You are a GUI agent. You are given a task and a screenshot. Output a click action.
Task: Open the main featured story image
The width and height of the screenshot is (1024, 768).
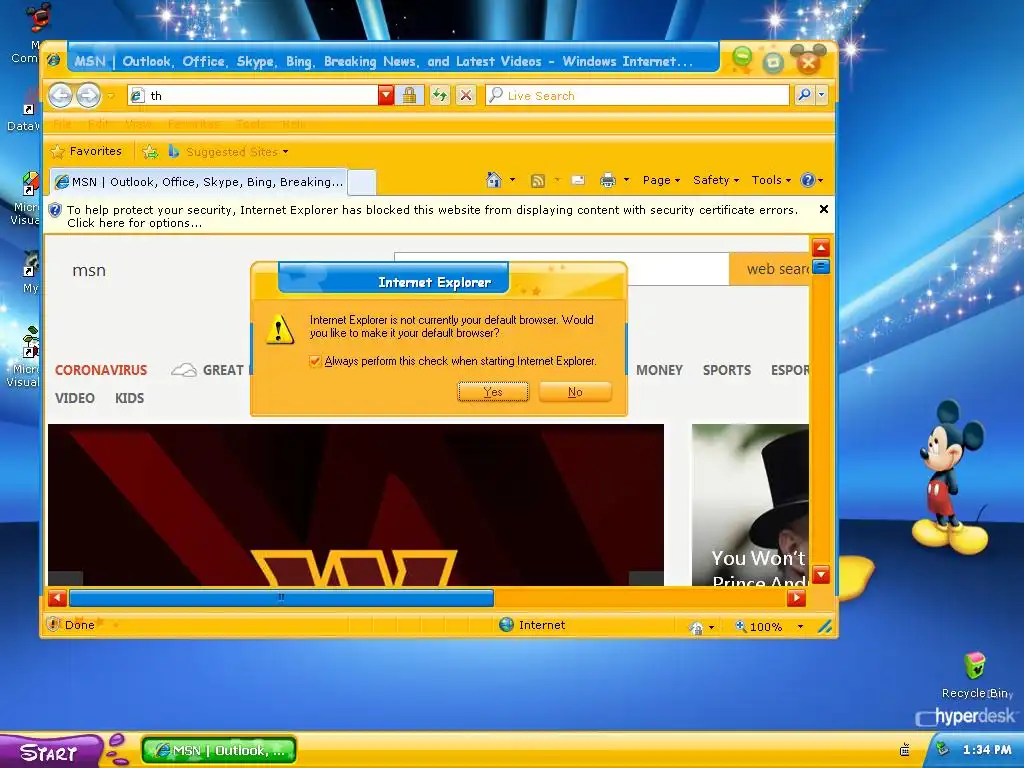356,505
